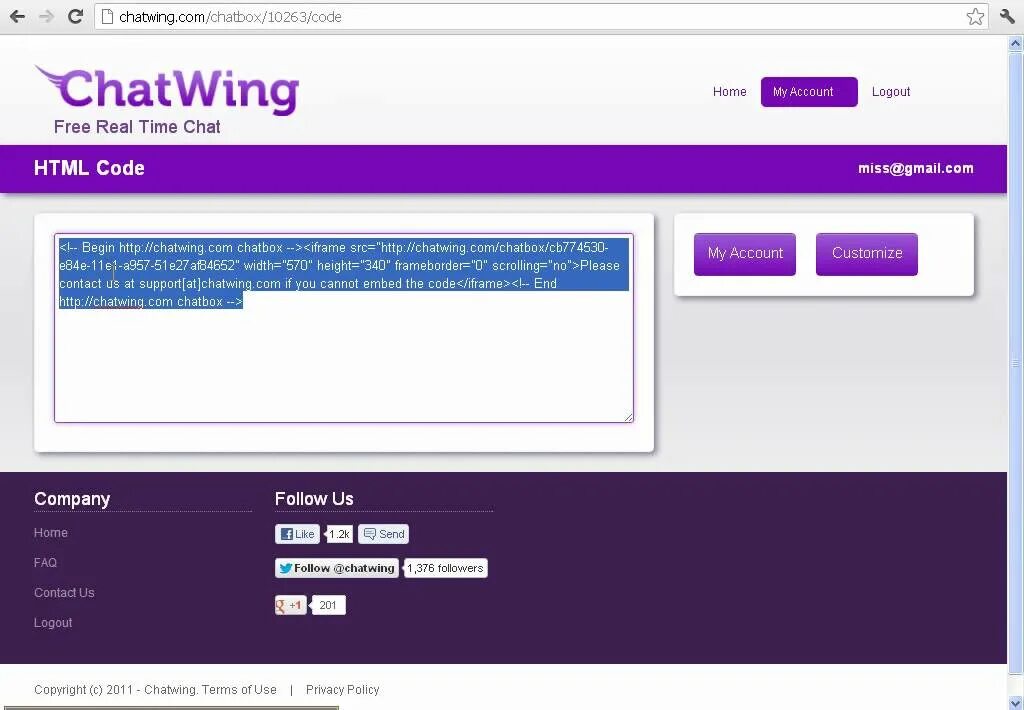The width and height of the screenshot is (1024, 710).
Task: Open Home in the top navigation
Action: point(729,91)
